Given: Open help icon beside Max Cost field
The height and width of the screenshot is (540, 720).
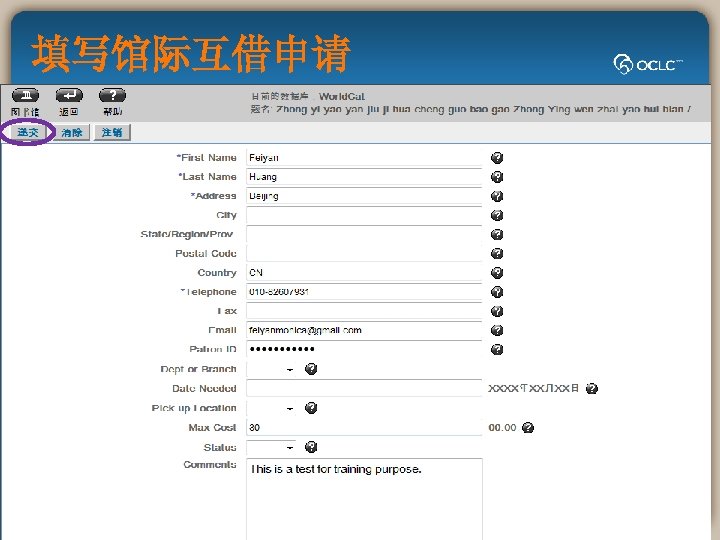Looking at the screenshot, I should pos(528,428).
